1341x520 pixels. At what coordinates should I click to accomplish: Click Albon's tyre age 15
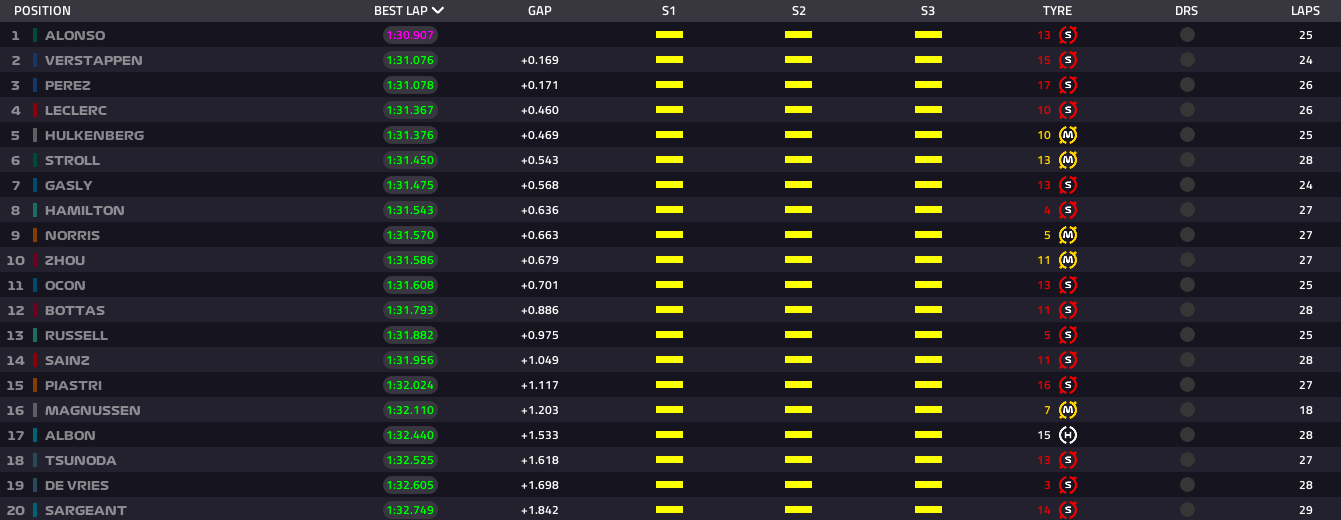pos(1044,435)
